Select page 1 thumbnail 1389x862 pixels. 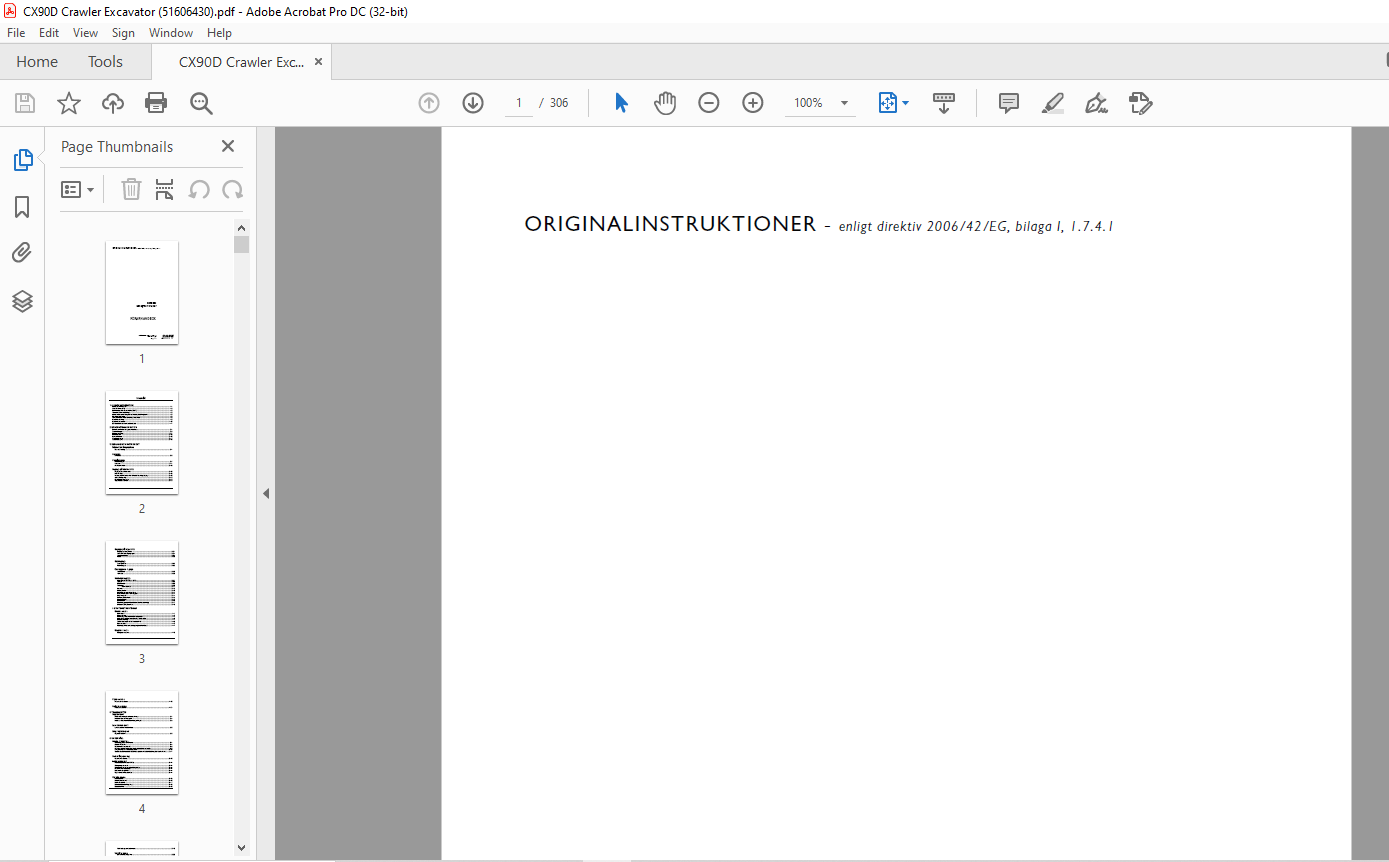pyautogui.click(x=142, y=292)
